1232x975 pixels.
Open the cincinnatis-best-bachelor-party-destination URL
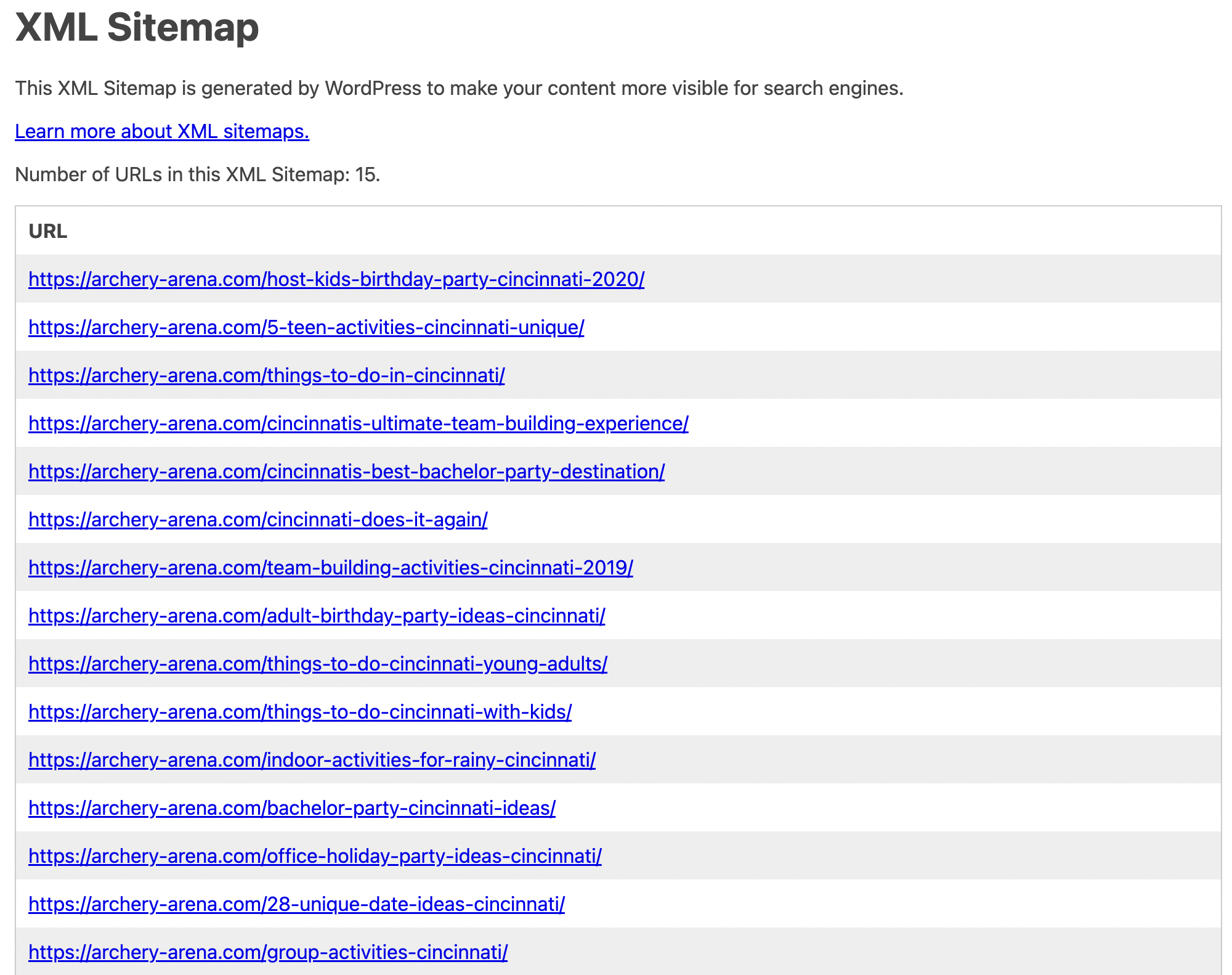pyautogui.click(x=346, y=471)
